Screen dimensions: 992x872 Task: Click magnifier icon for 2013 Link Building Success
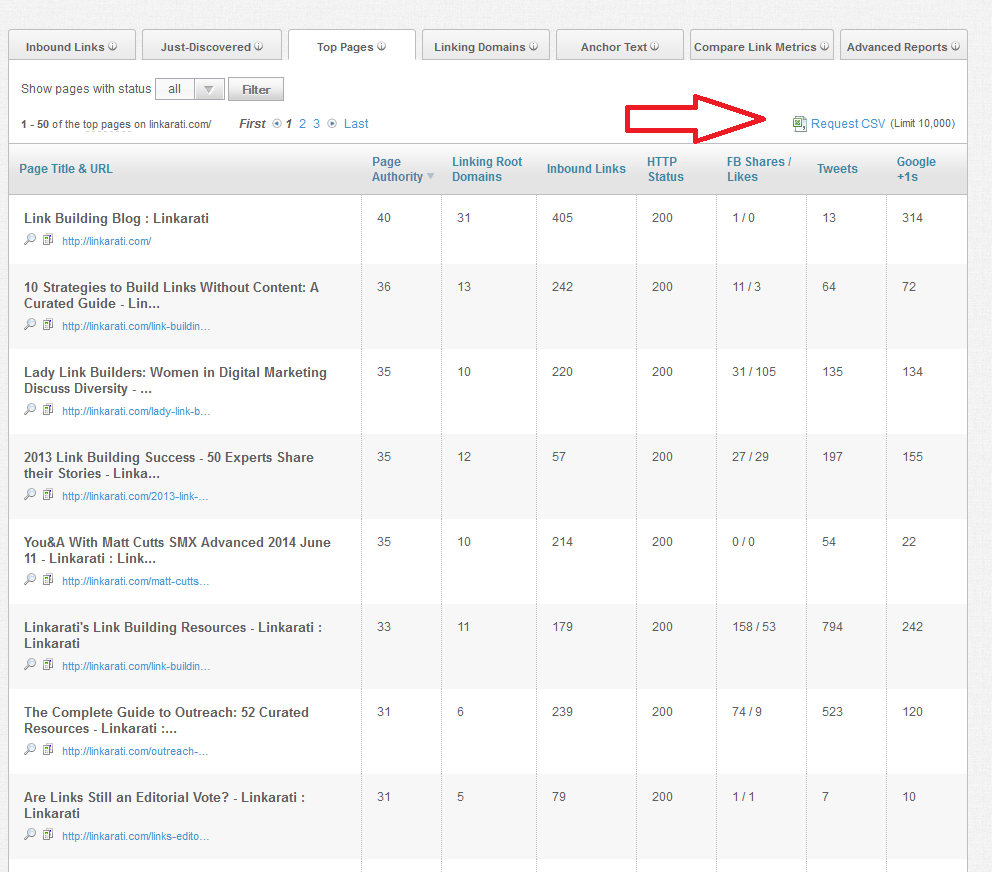(30, 494)
